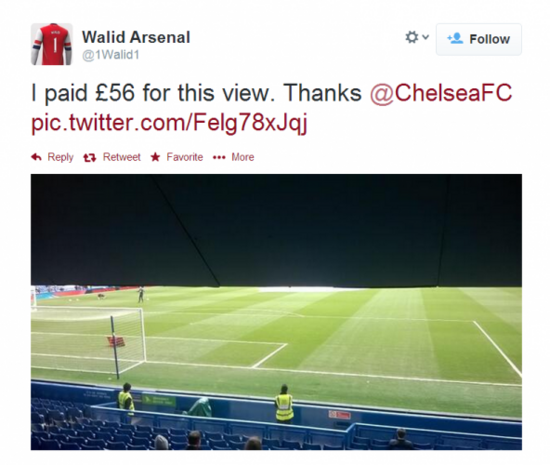Image resolution: width=550 pixels, height=465 pixels.
Task: Open the @ChelseaFC mention link
Action: [441, 93]
